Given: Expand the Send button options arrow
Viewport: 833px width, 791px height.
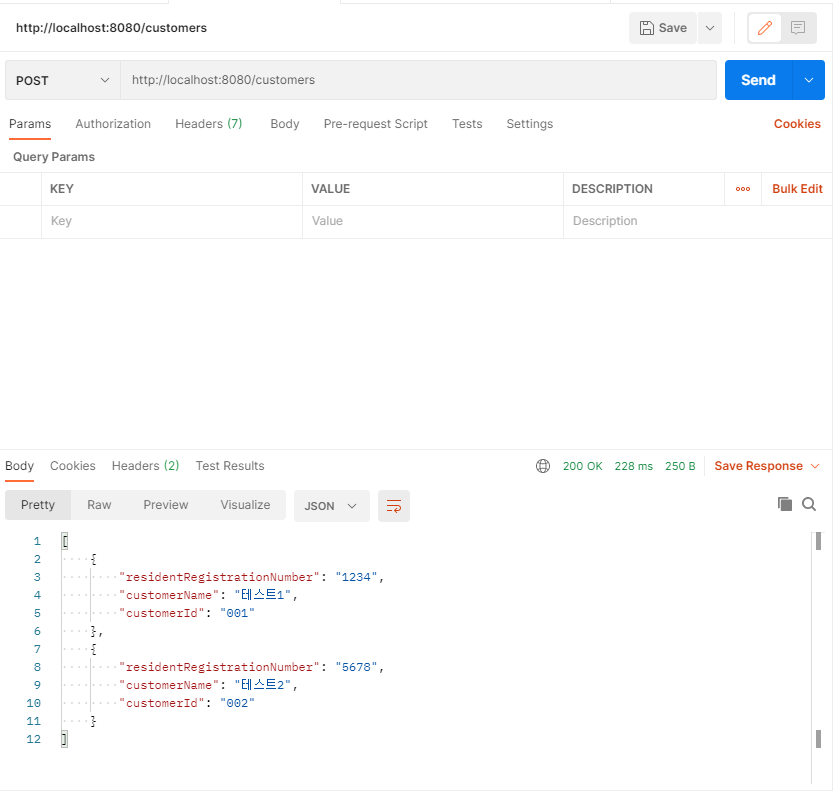Looking at the screenshot, I should point(809,80).
